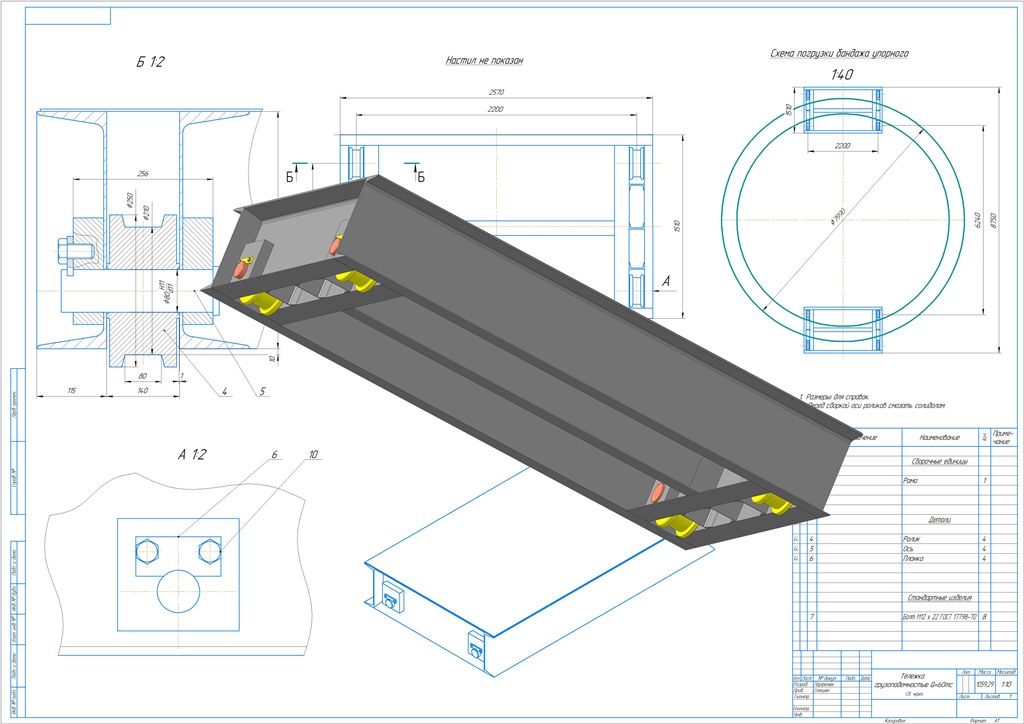Click the vertical "1510" dimension beside arrow "А"
This screenshot has height=724, width=1024.
point(678,227)
